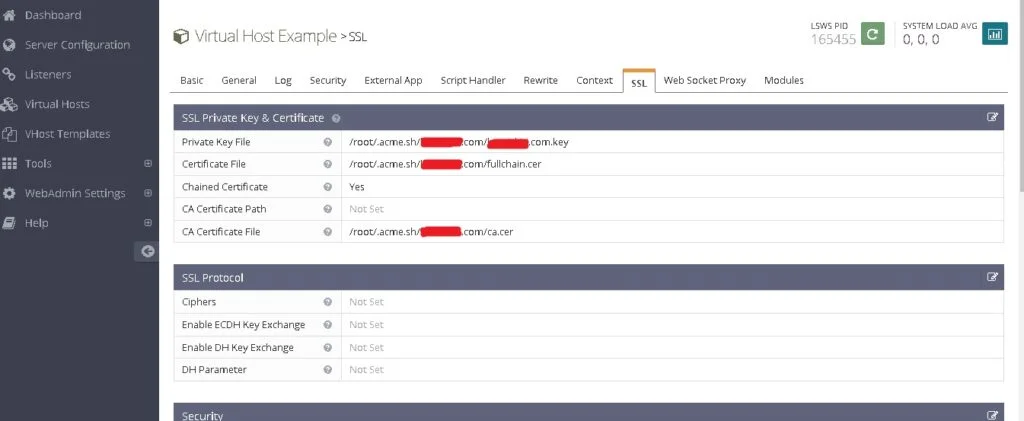The height and width of the screenshot is (421, 1024).
Task: Show help for DH Parameter
Action: coord(328,369)
